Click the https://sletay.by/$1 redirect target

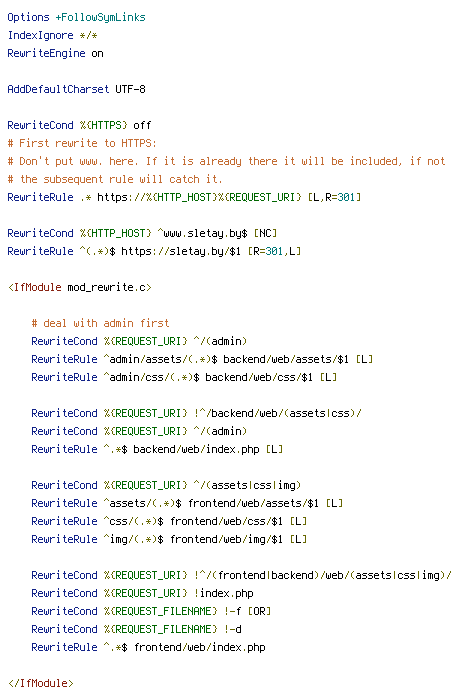[x=181, y=251]
